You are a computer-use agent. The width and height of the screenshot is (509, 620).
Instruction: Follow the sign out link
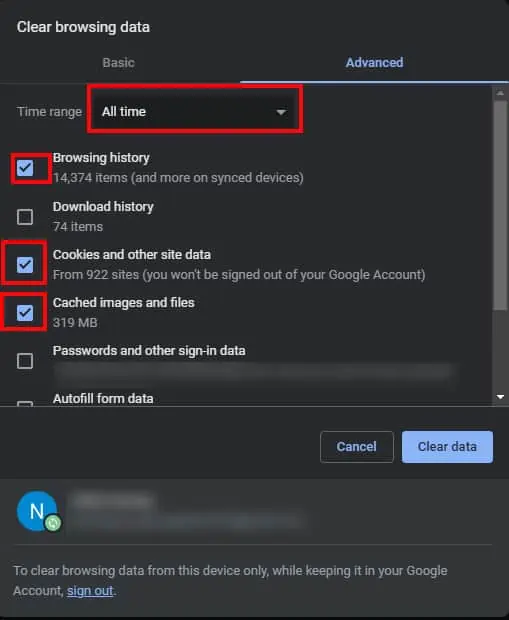coord(90,591)
